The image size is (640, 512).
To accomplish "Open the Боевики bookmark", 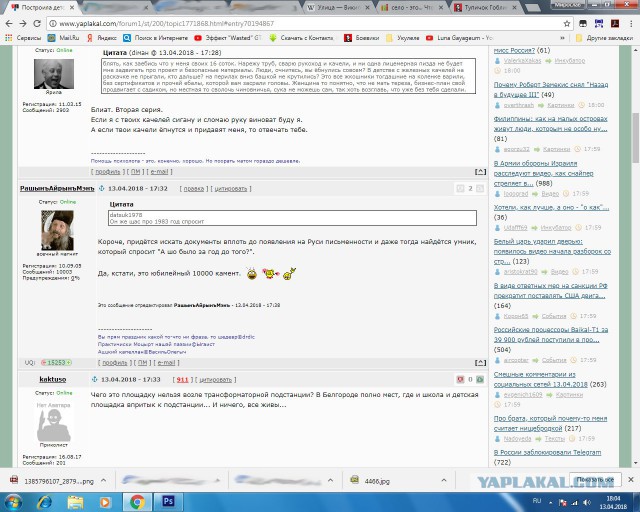I will [x=362, y=38].
